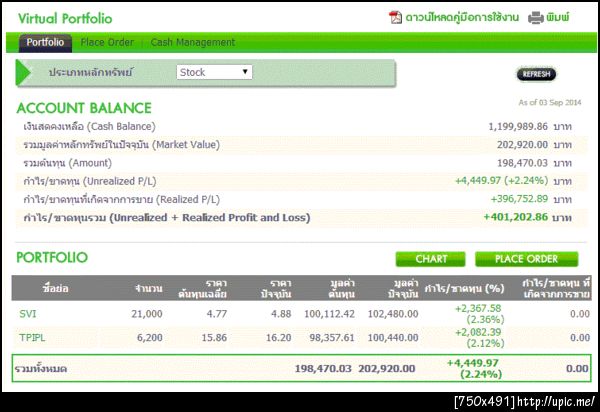Click TPIPL current price 16.20
The image size is (600, 412).
[x=279, y=338]
